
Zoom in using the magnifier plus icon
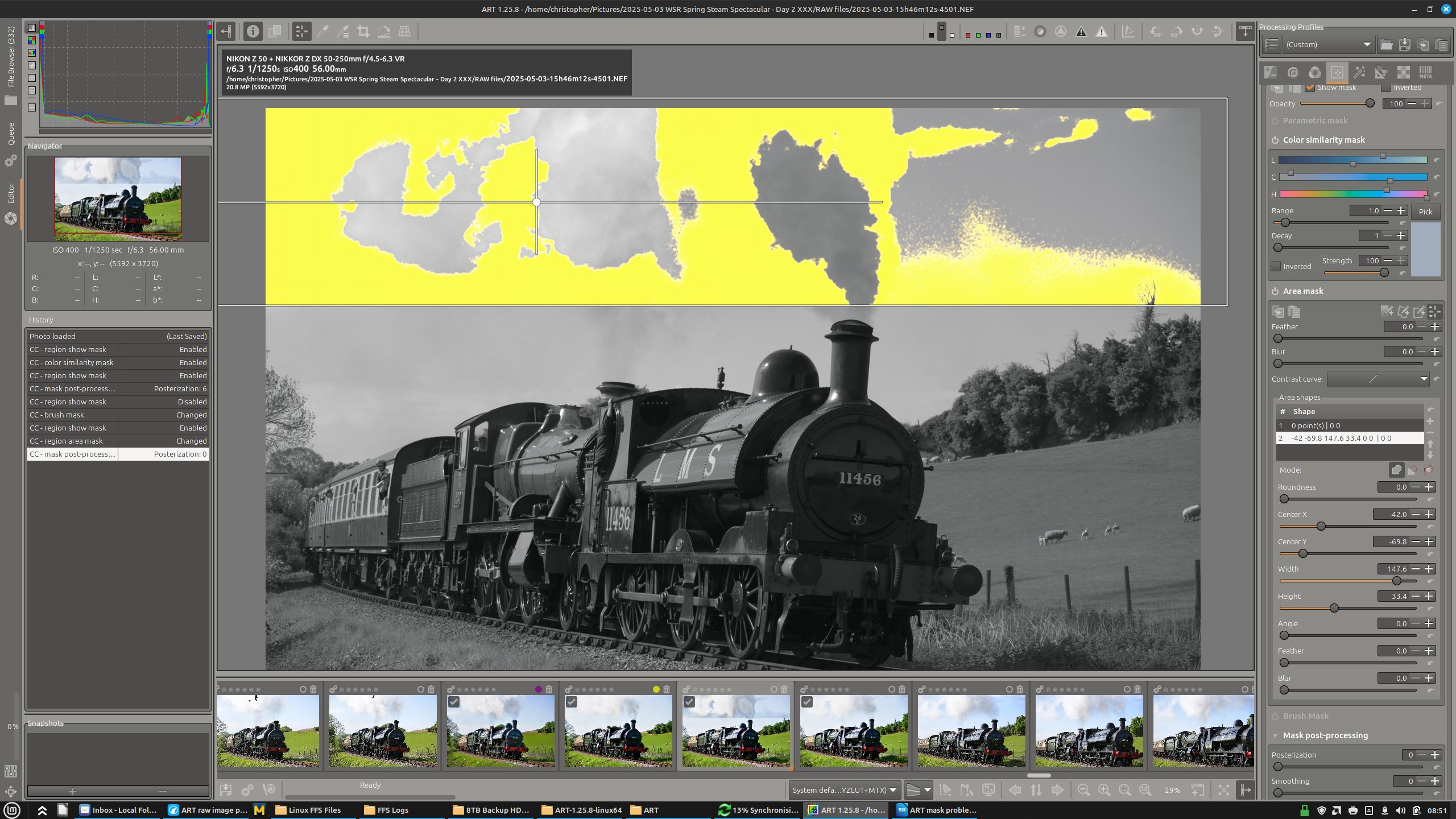1104,790
